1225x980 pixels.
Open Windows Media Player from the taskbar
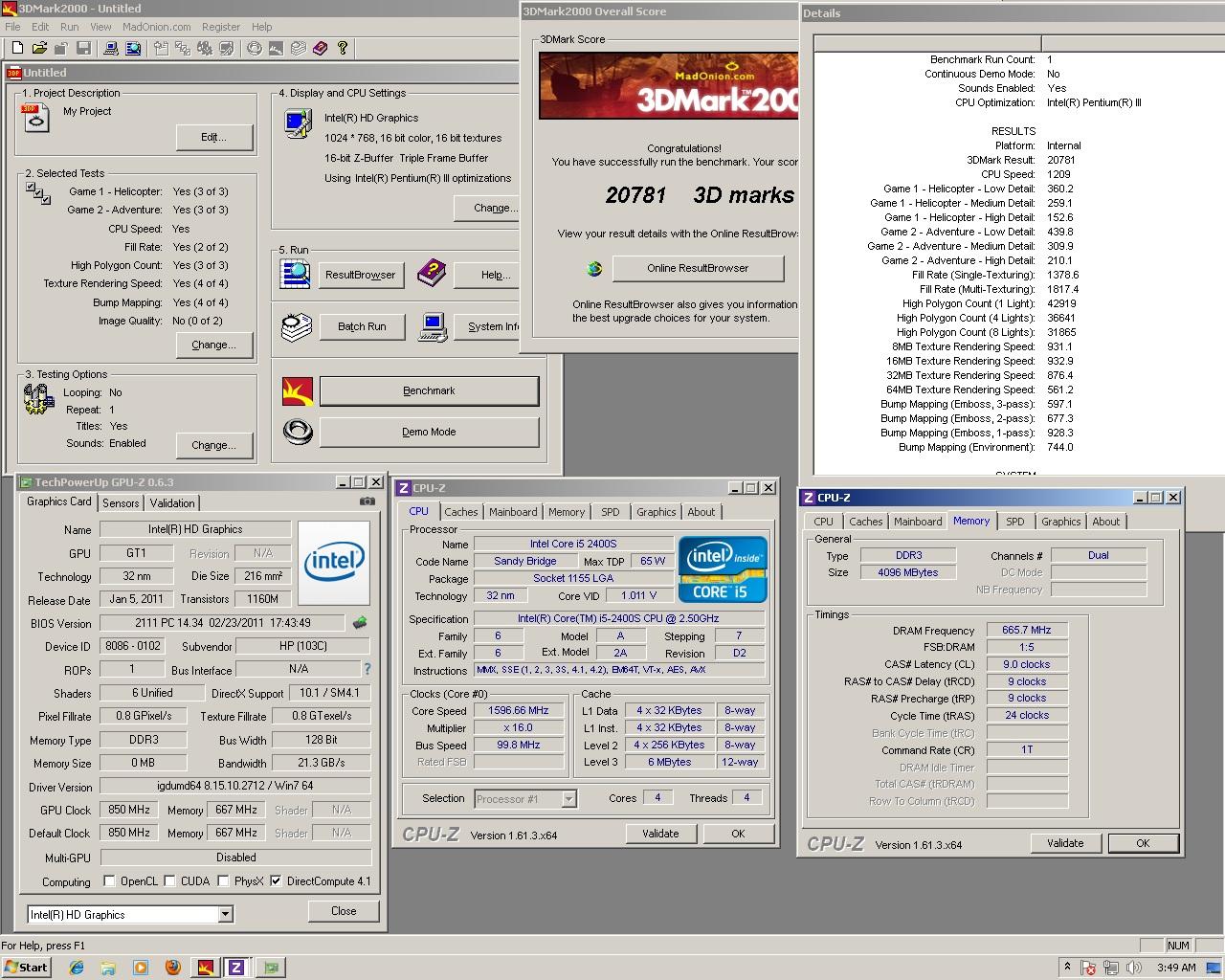click(141, 968)
